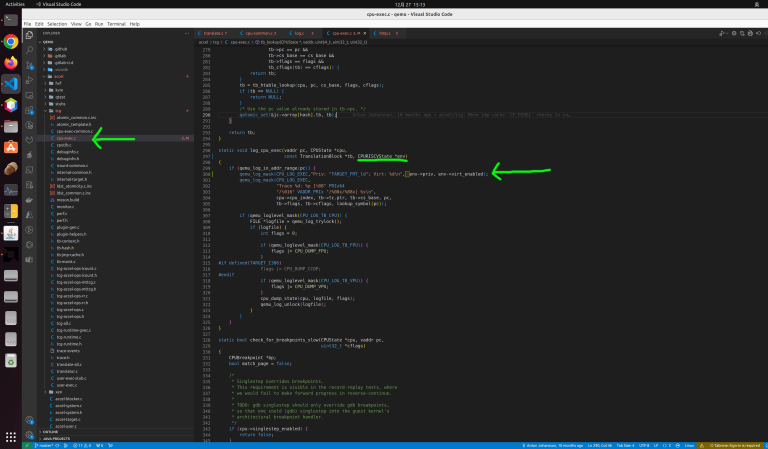Viewport: 768px width, 449px height.
Task: Expand the OUTLINE section
Action: point(50,432)
